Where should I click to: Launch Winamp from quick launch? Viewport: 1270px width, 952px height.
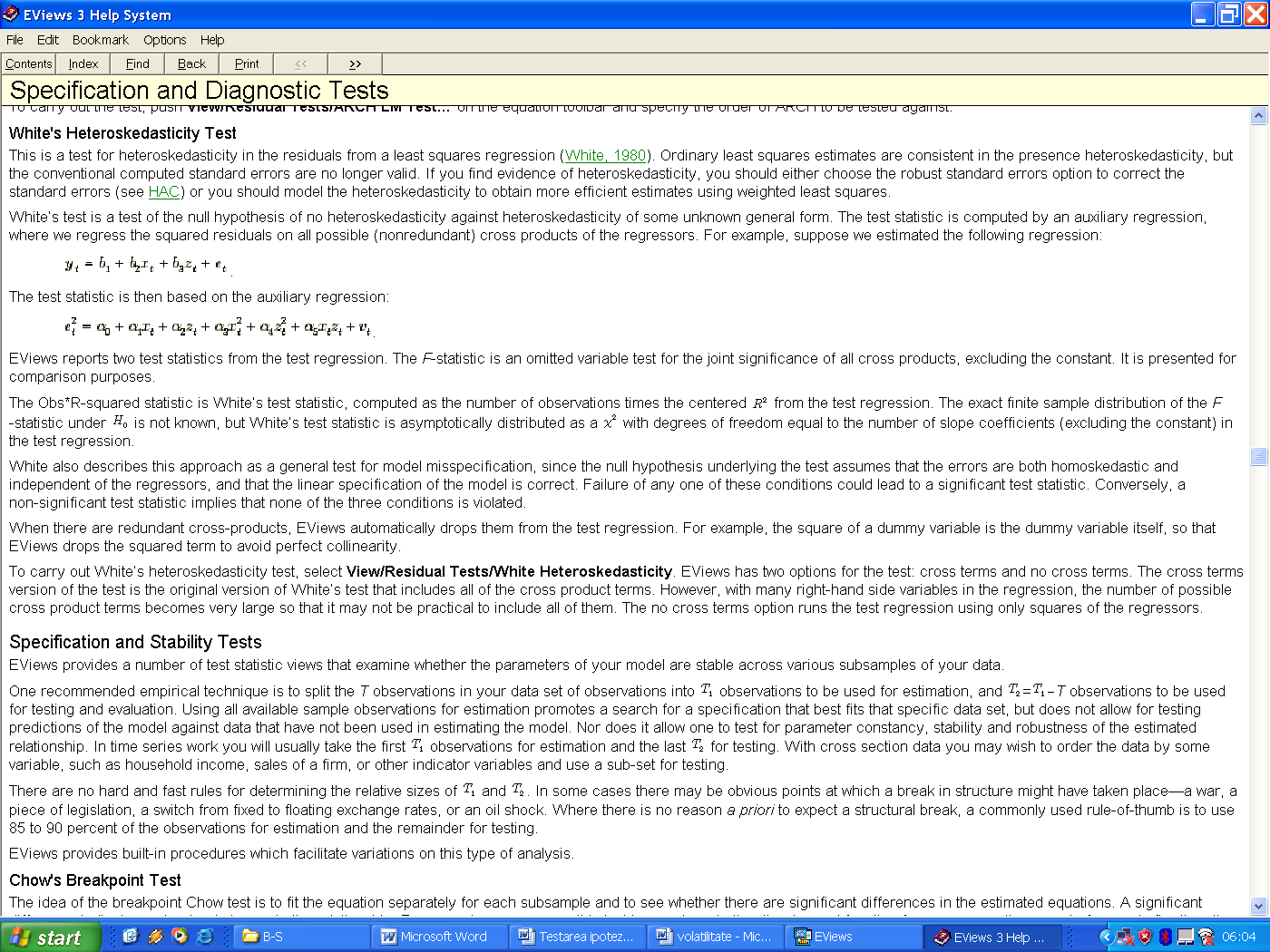155,937
